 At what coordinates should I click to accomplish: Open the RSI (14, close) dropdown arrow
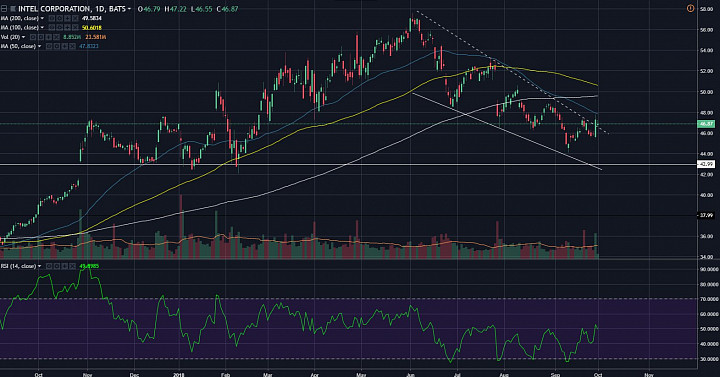coord(39,266)
